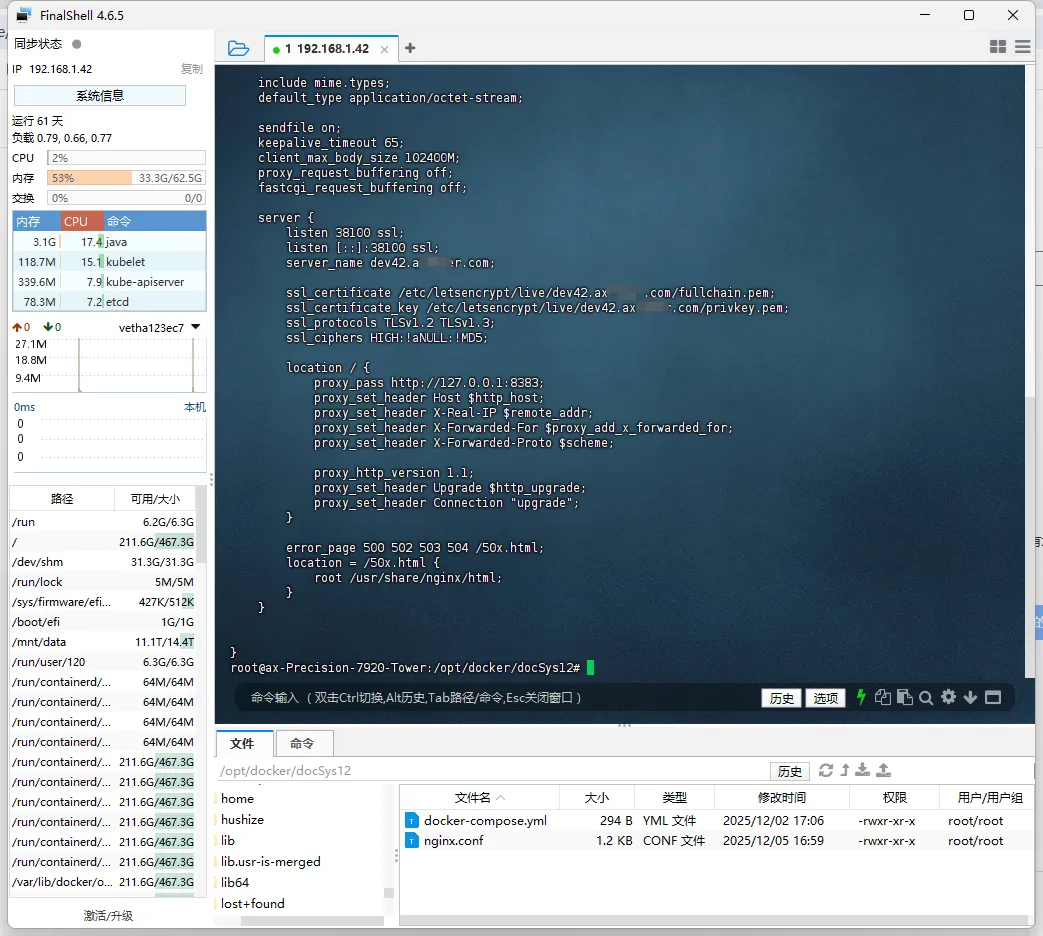Screen dimensions: 1043x936
Task: Select the /boot/efi disk row
Action: point(103,622)
